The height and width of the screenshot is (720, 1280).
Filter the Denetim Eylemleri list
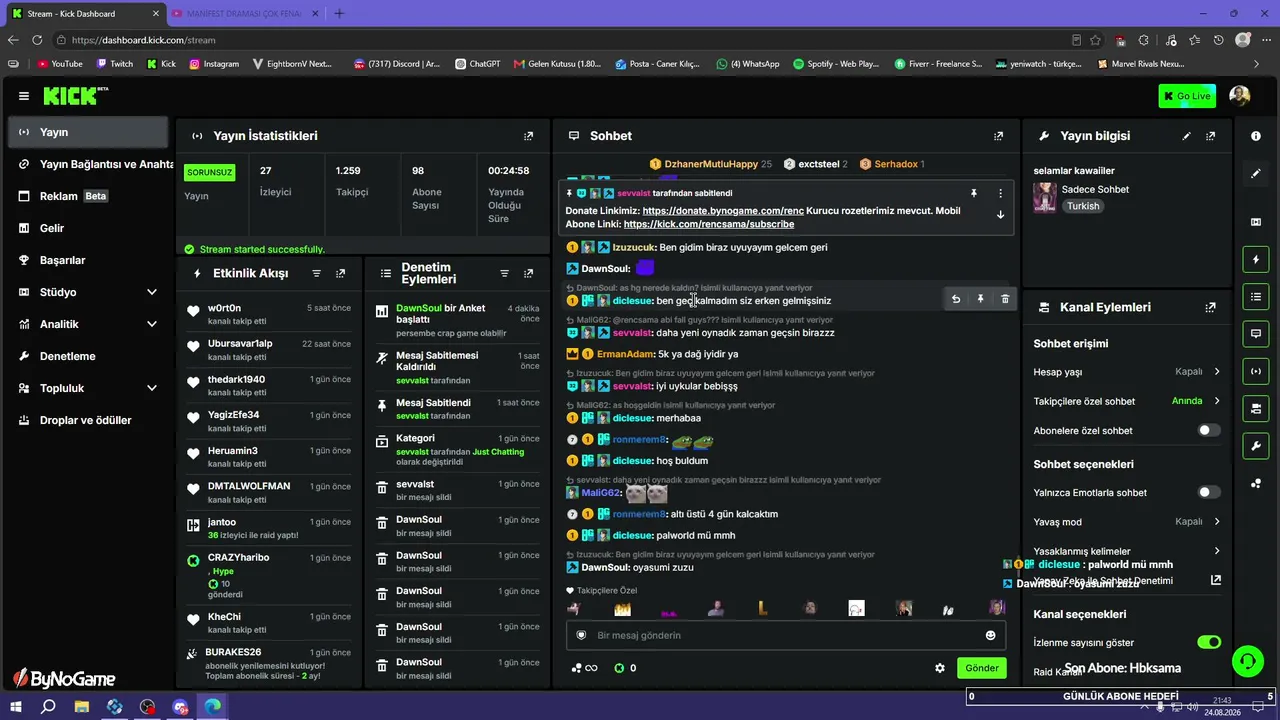[x=504, y=273]
